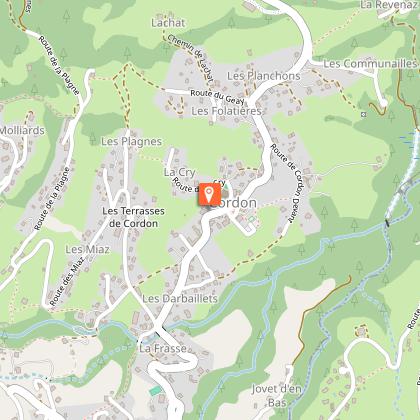Click the Route des Miaz road label
The image size is (420, 420).
coord(66,281)
